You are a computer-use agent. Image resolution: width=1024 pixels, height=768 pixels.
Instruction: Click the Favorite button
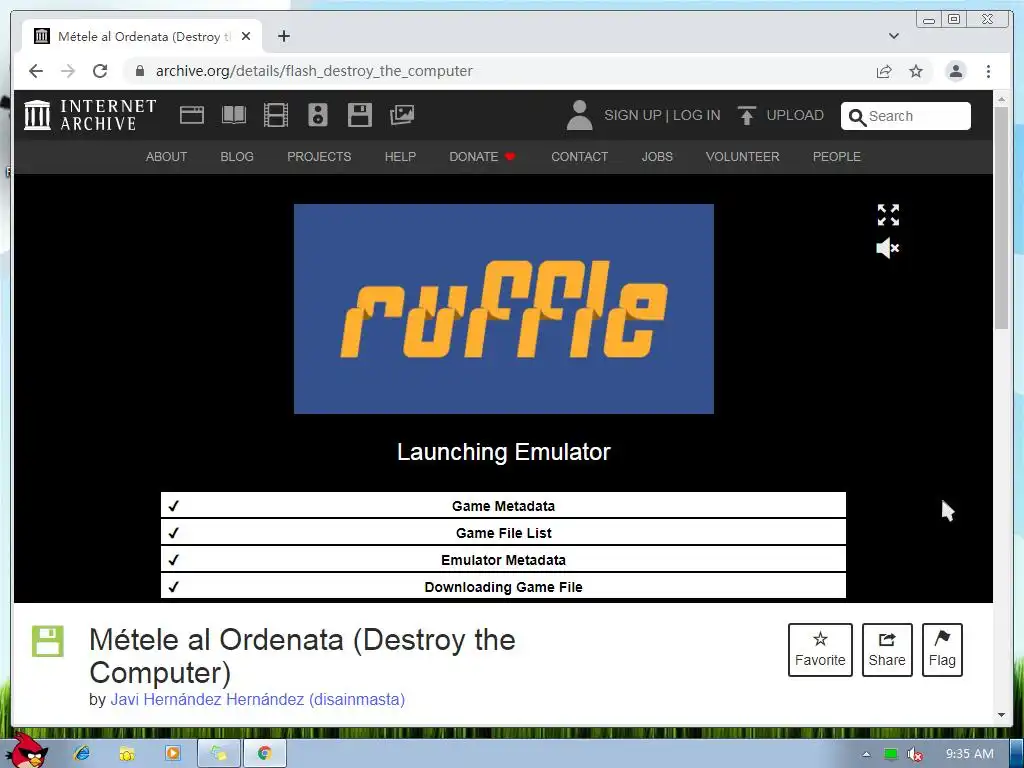[x=820, y=650]
